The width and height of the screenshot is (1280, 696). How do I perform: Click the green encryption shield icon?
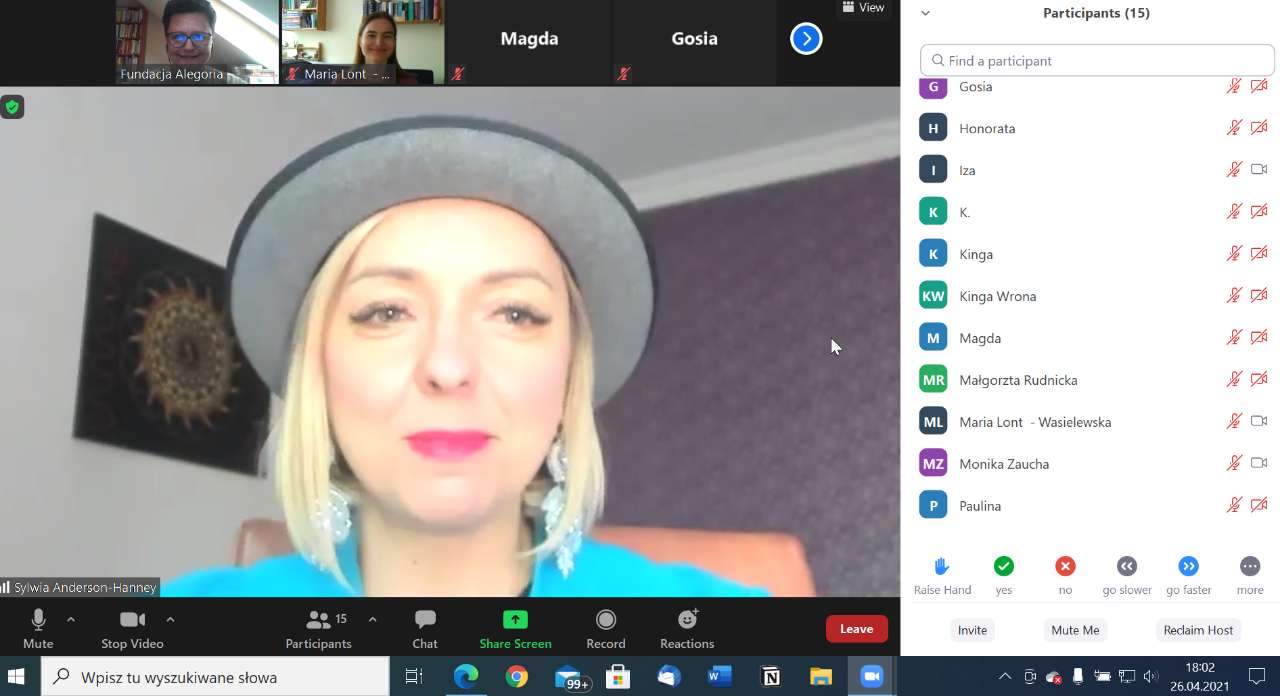tap(12, 107)
